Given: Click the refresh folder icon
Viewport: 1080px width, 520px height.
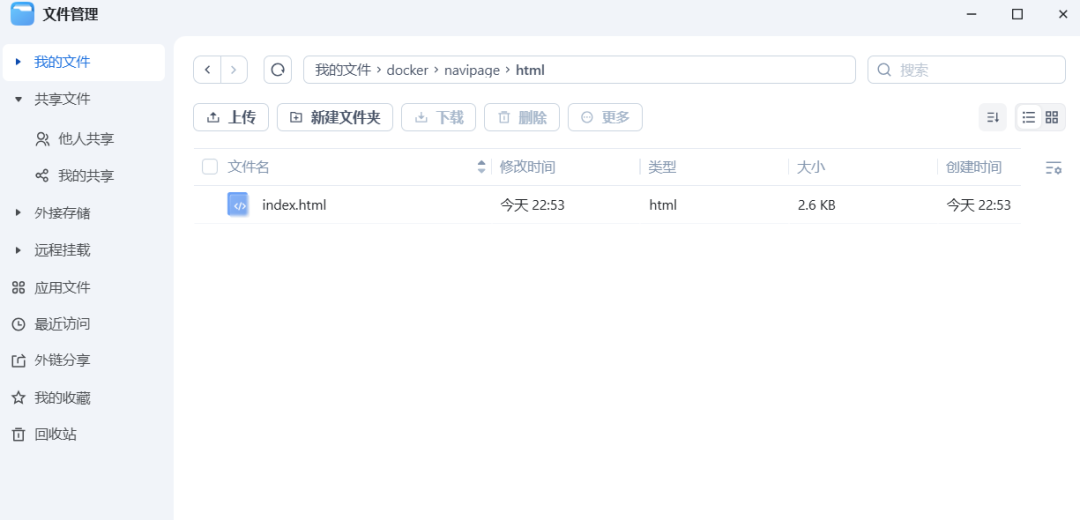Looking at the screenshot, I should click(277, 70).
